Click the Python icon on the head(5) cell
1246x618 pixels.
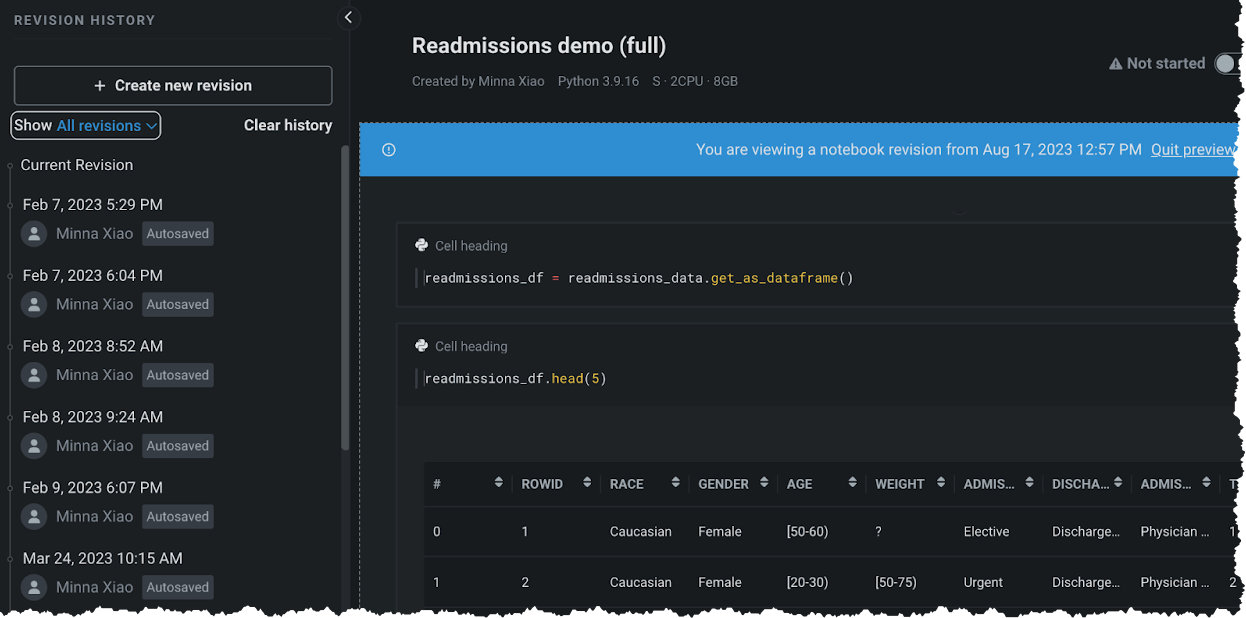pyautogui.click(x=422, y=346)
